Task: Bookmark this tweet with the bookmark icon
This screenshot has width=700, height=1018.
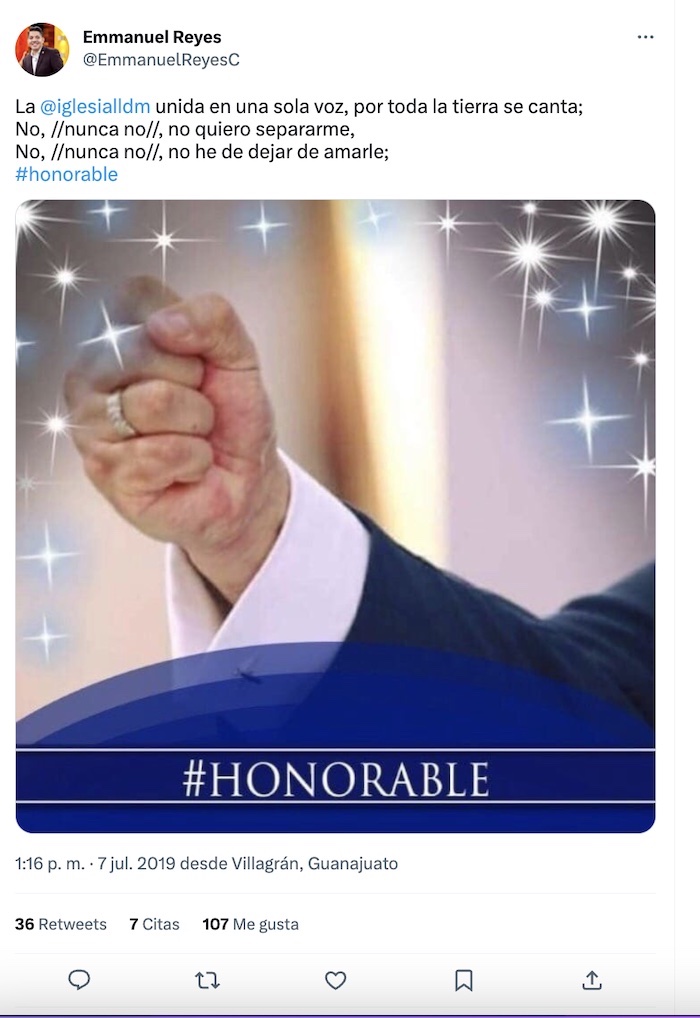Action: (x=464, y=980)
